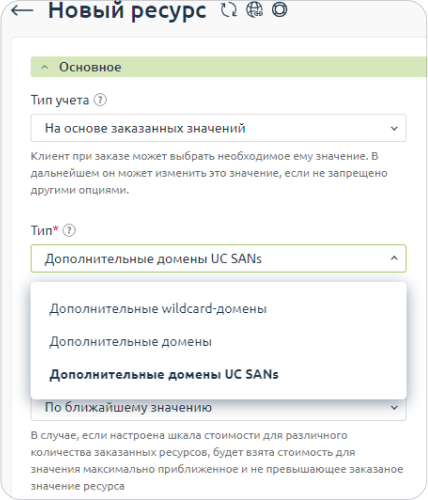Open the Тип учета dropdown

[218, 128]
